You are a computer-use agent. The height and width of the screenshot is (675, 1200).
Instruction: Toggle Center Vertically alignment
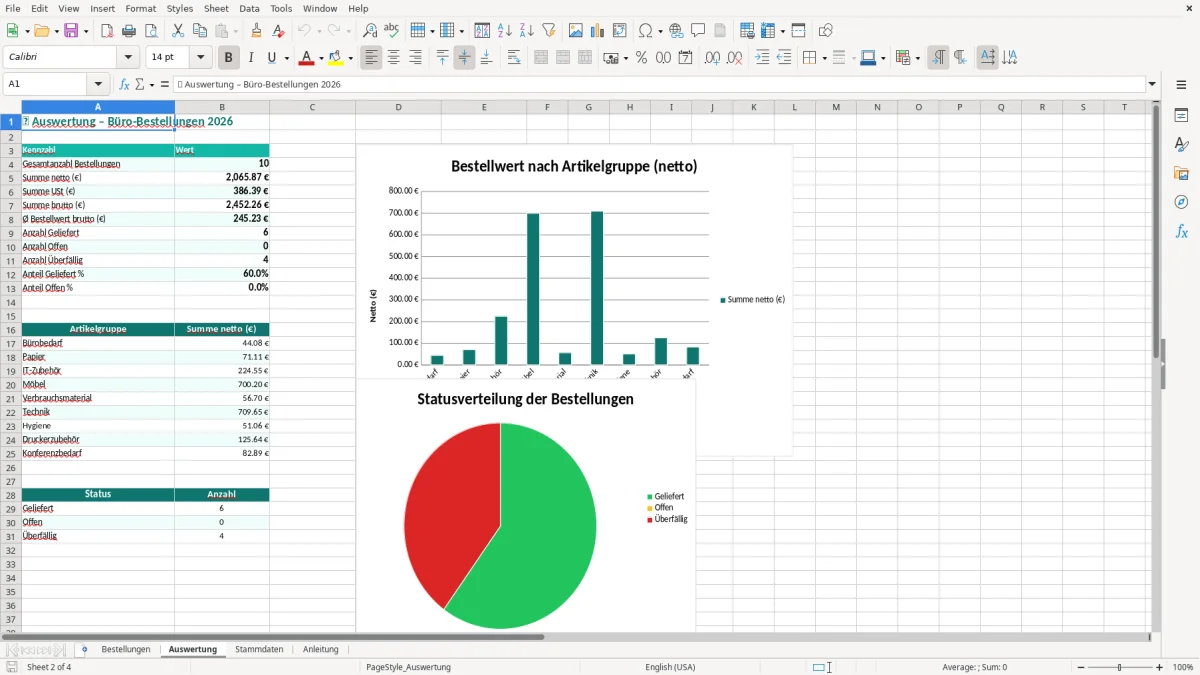pos(464,58)
